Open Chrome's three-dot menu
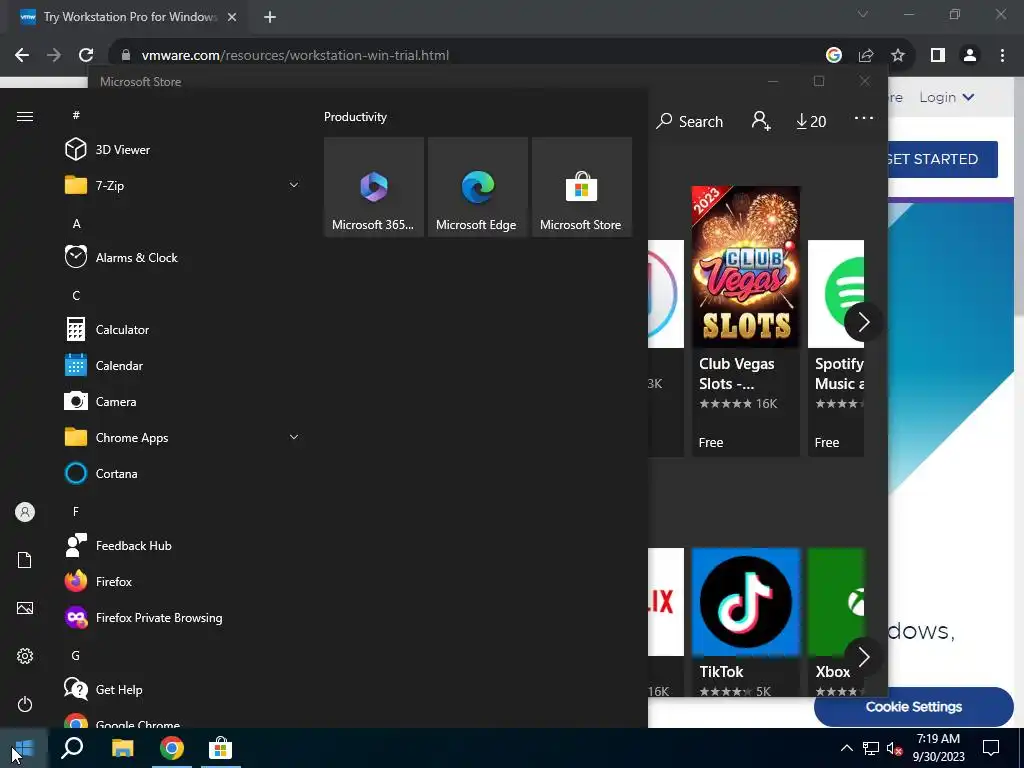 coord(1002,55)
